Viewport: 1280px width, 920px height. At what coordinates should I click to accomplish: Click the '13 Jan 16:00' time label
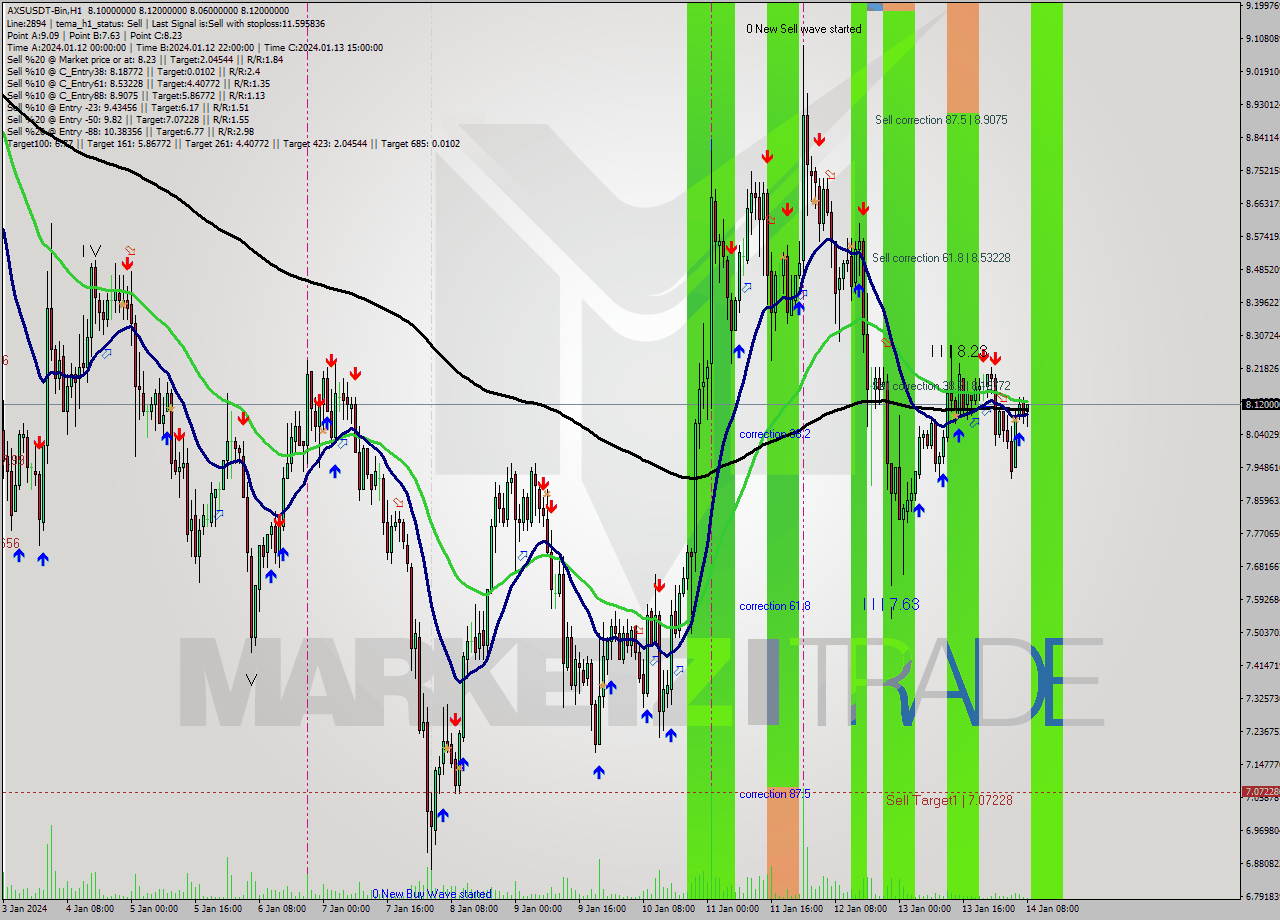(x=988, y=909)
